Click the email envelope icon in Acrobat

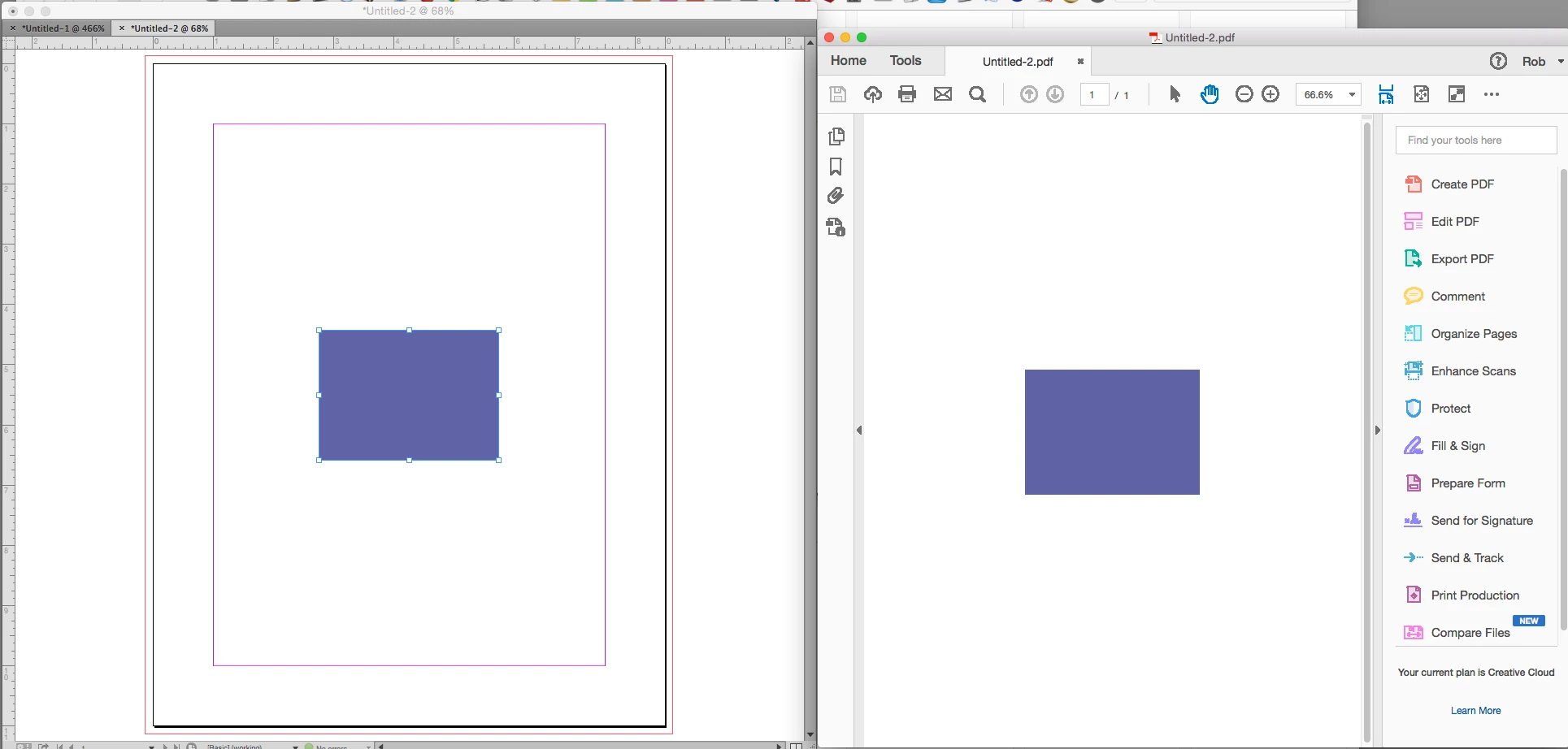(x=943, y=94)
